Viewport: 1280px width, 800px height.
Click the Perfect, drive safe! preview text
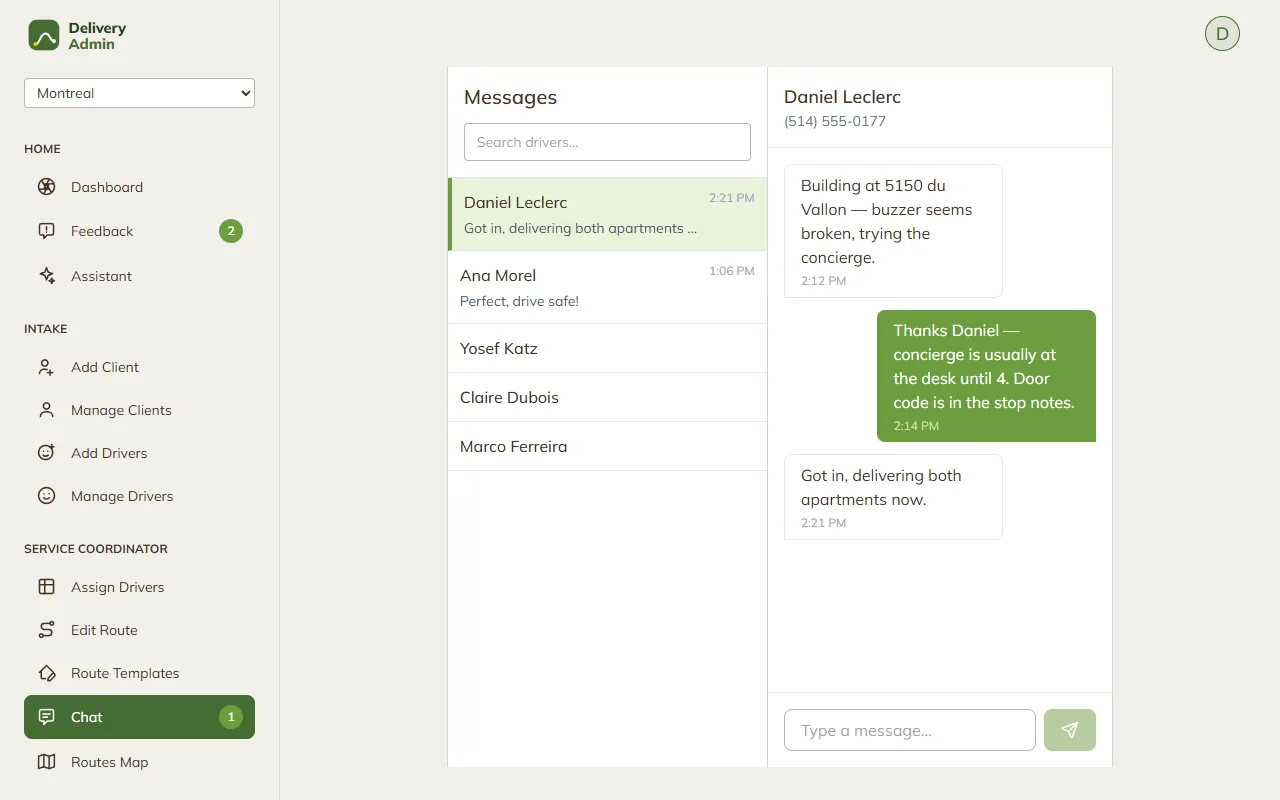click(x=519, y=301)
